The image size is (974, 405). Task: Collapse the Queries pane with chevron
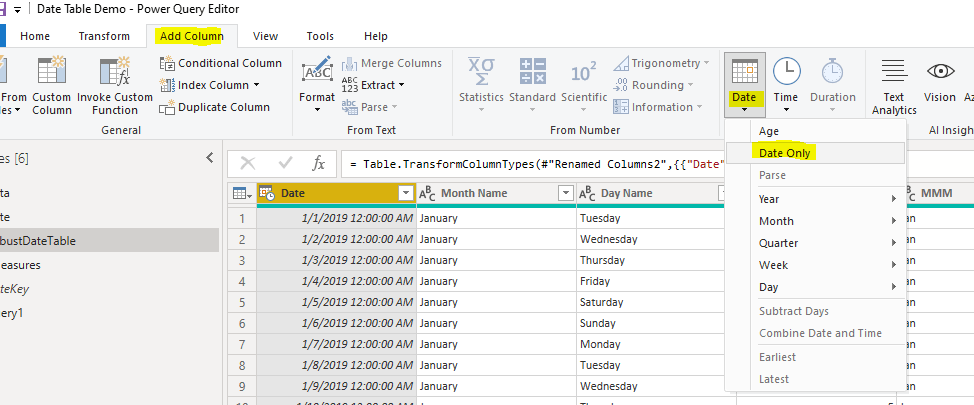pos(210,157)
